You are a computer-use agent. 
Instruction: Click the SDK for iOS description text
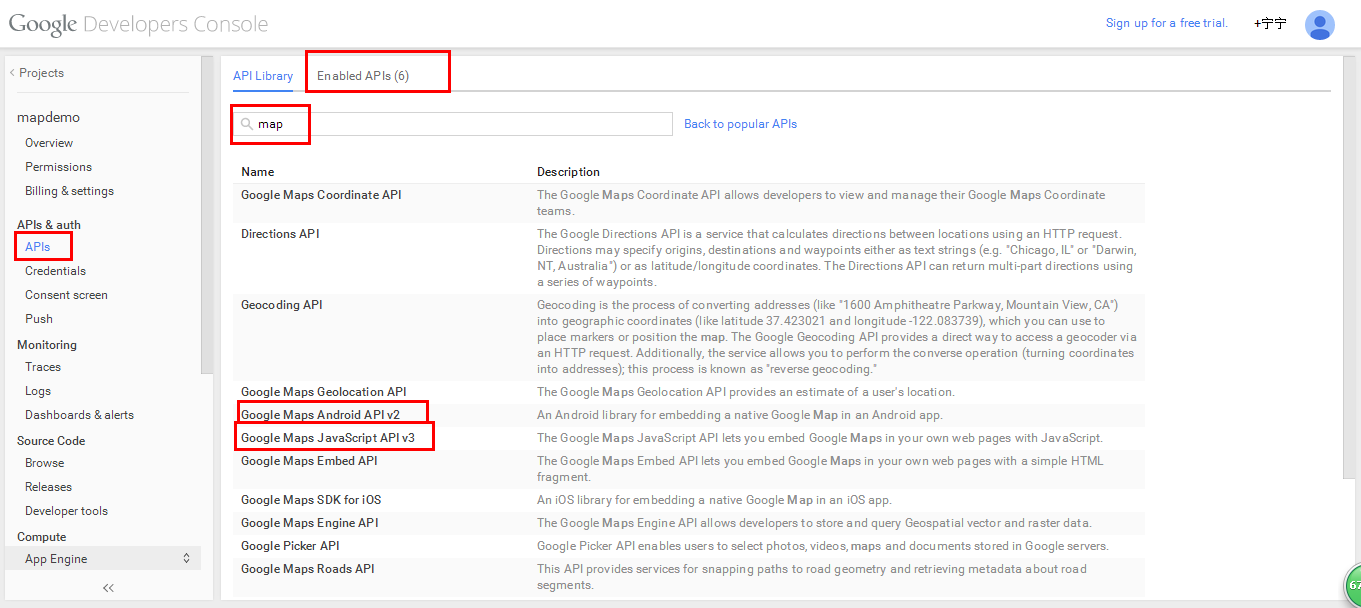[x=714, y=500]
